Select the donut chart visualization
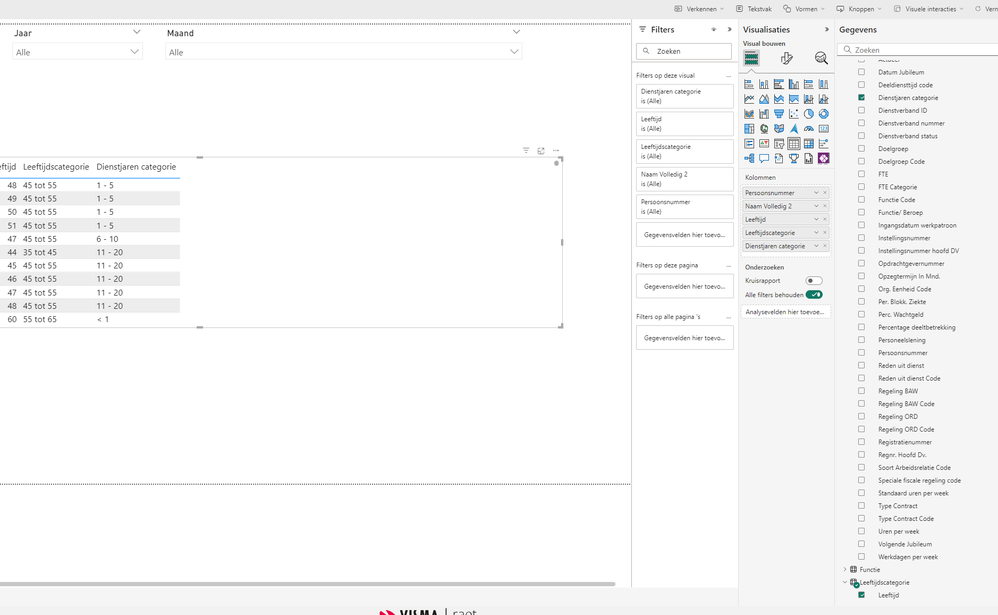 click(x=824, y=114)
